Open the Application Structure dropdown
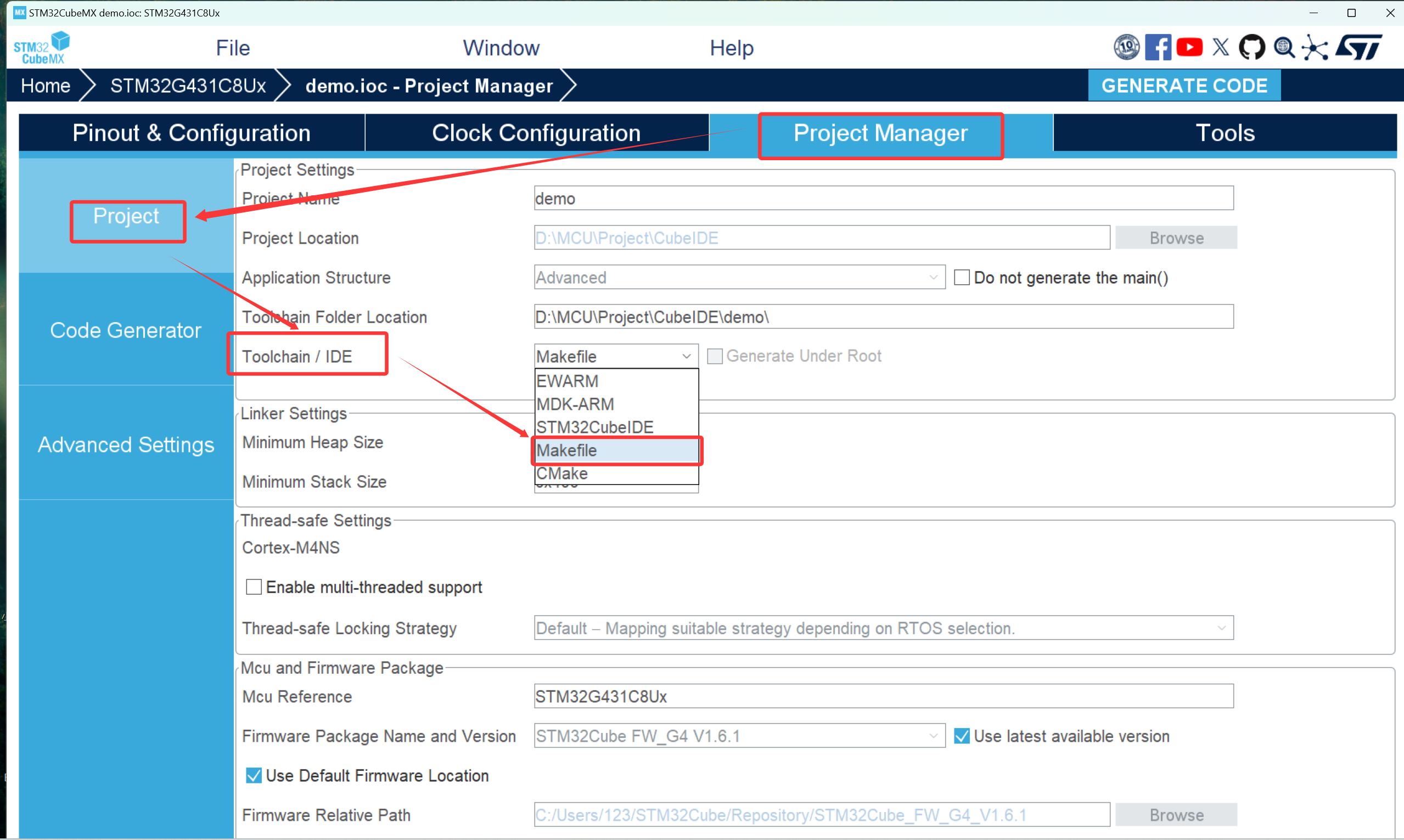Image resolution: width=1404 pixels, height=840 pixels. [739, 278]
